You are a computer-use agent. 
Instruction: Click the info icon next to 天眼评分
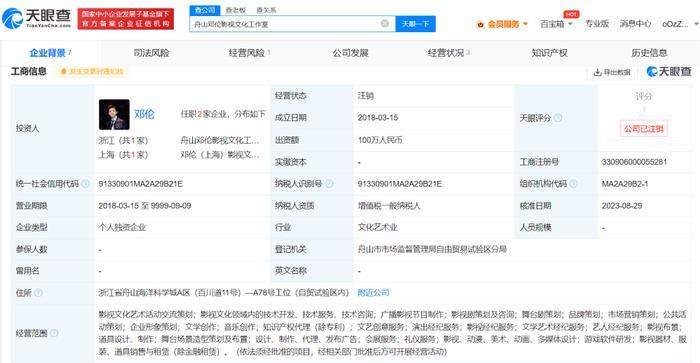click(558, 118)
